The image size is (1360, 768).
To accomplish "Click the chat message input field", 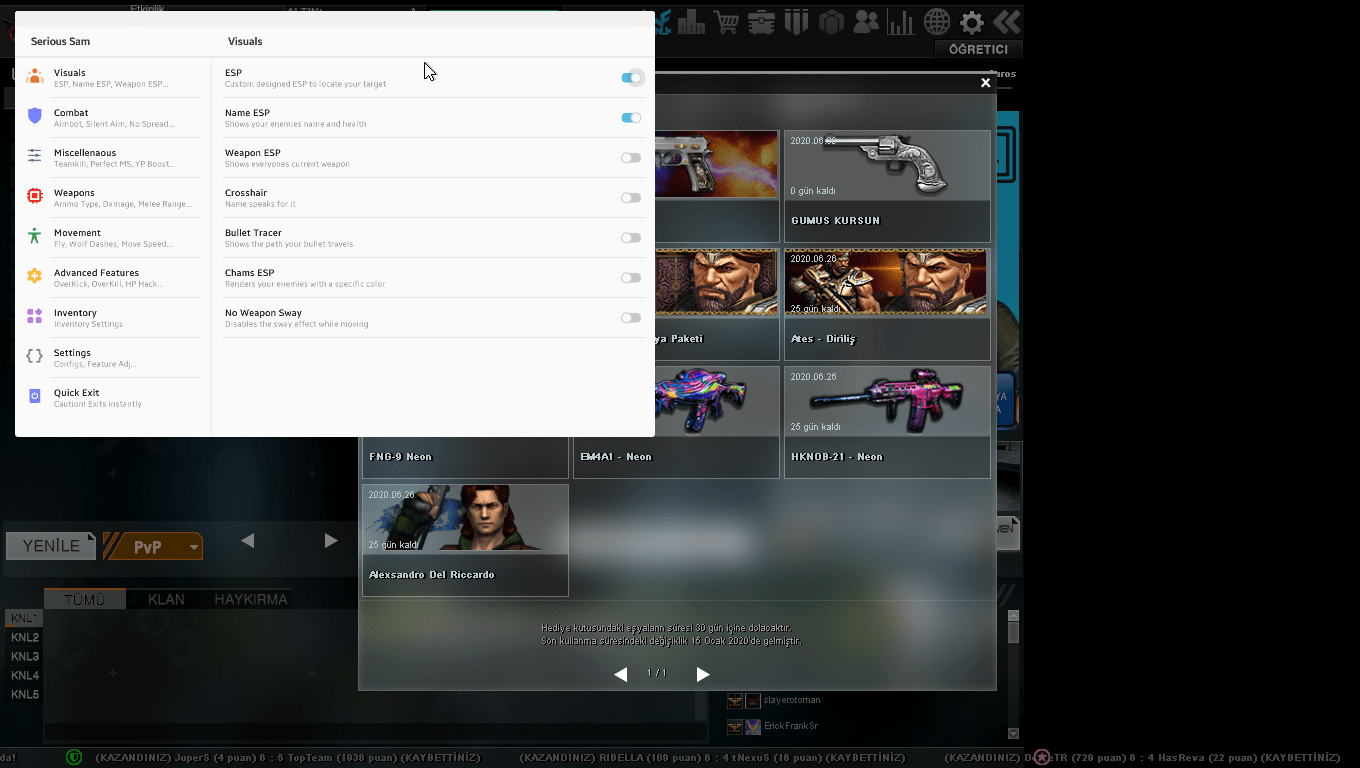I will (375, 732).
